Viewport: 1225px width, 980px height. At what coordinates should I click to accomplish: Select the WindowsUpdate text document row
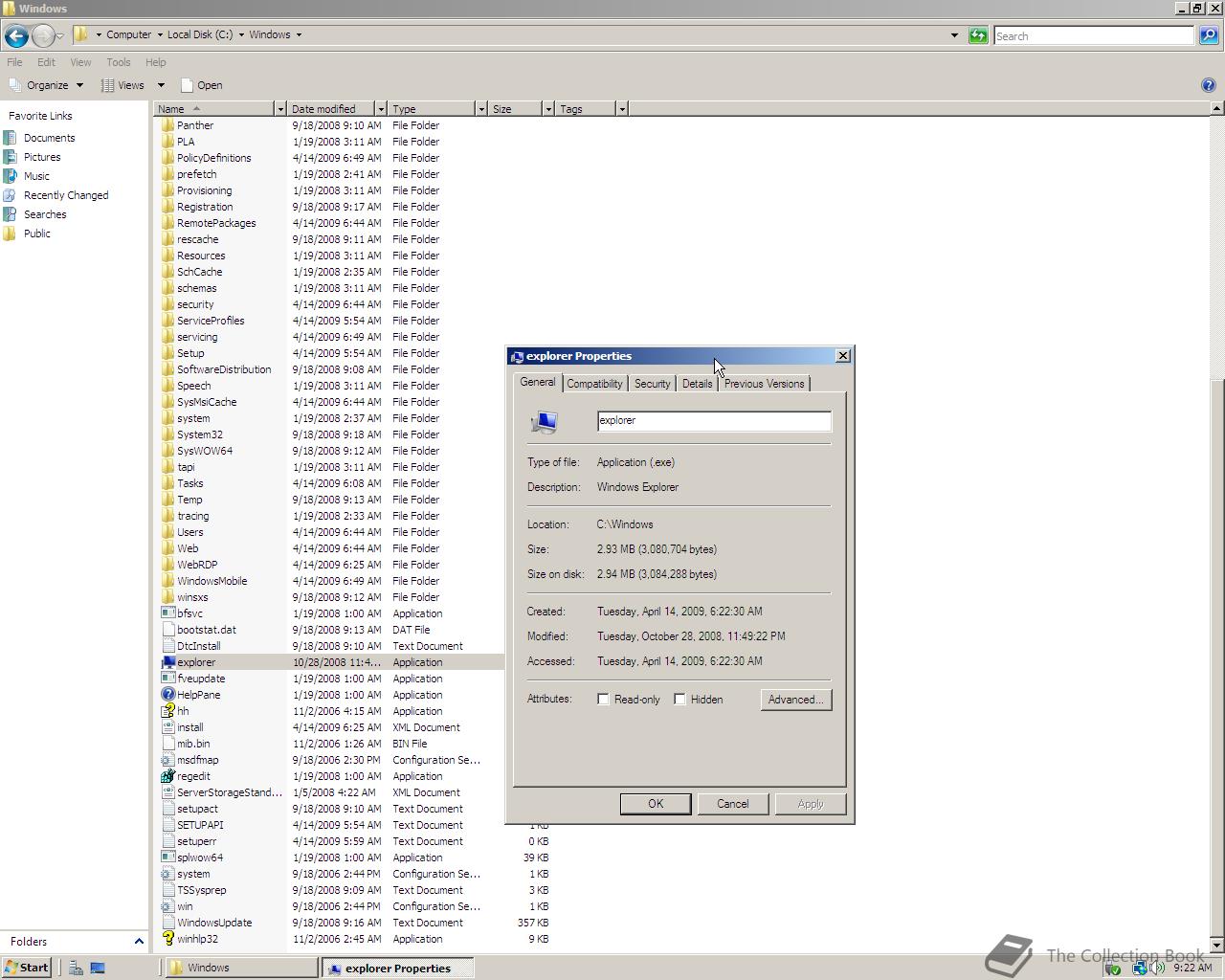coord(354,923)
